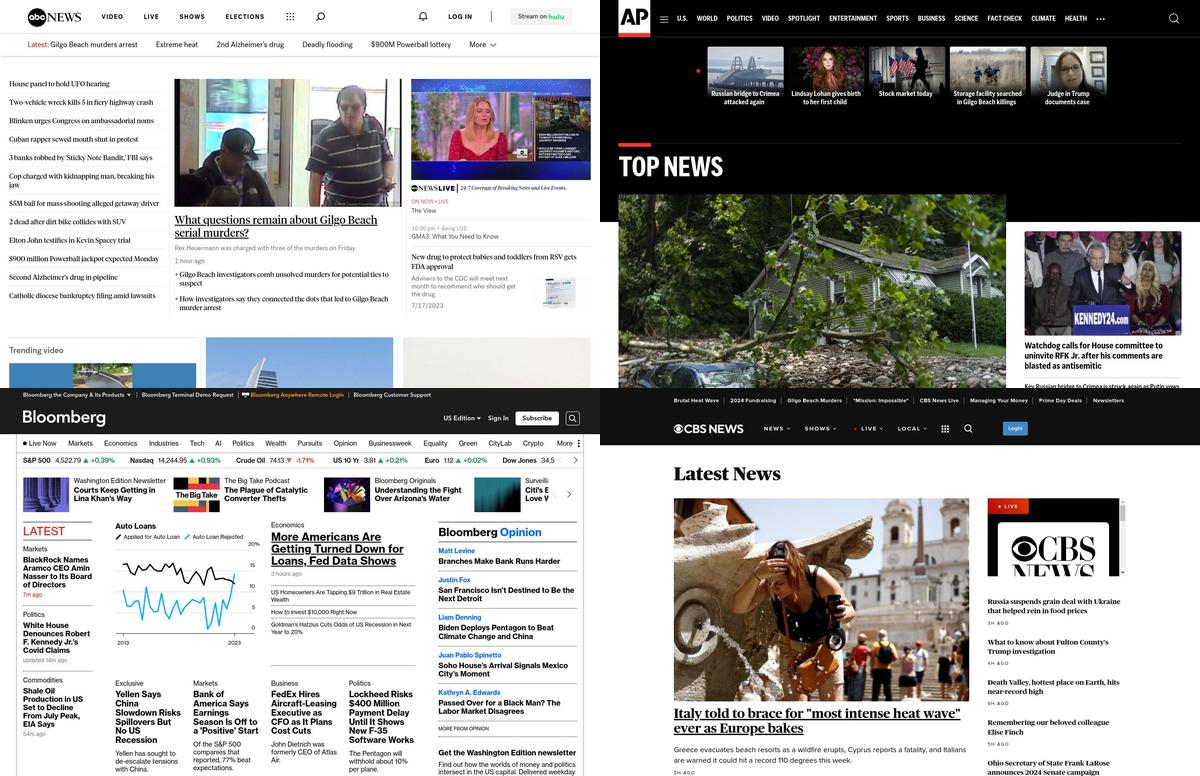The image size is (1200, 776).
Task: Open the Stream on hulu link
Action: click(541, 16)
